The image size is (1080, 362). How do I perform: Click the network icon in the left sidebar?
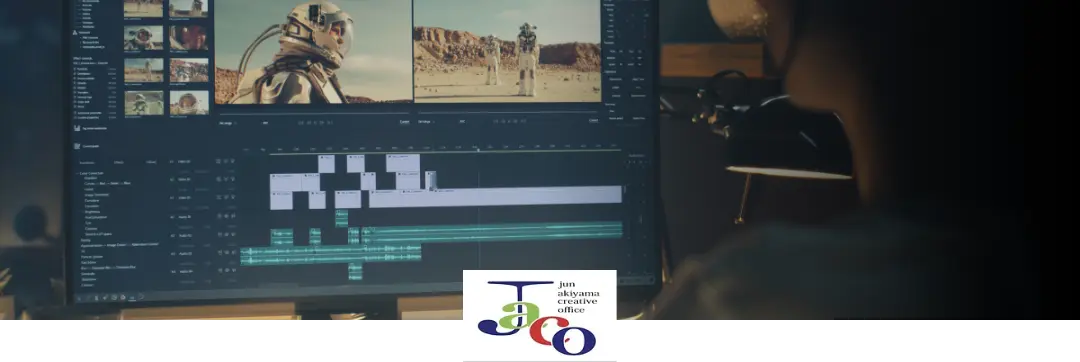[x=76, y=32]
